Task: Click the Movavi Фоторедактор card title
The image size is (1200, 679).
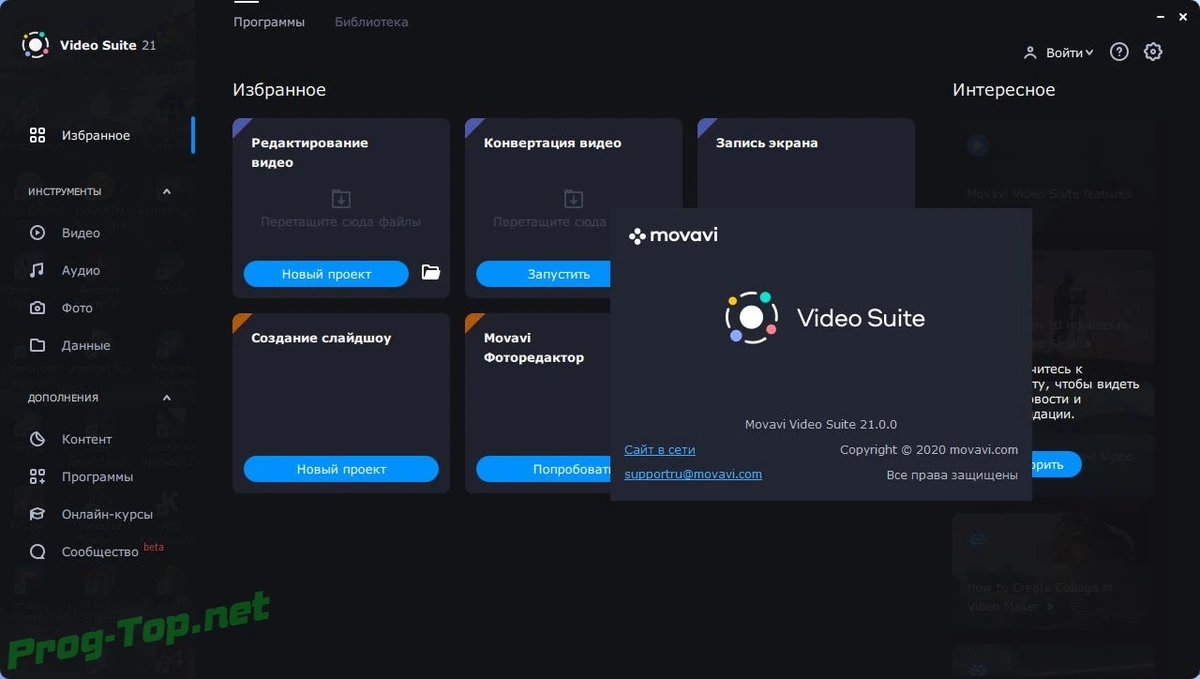Action: 534,348
